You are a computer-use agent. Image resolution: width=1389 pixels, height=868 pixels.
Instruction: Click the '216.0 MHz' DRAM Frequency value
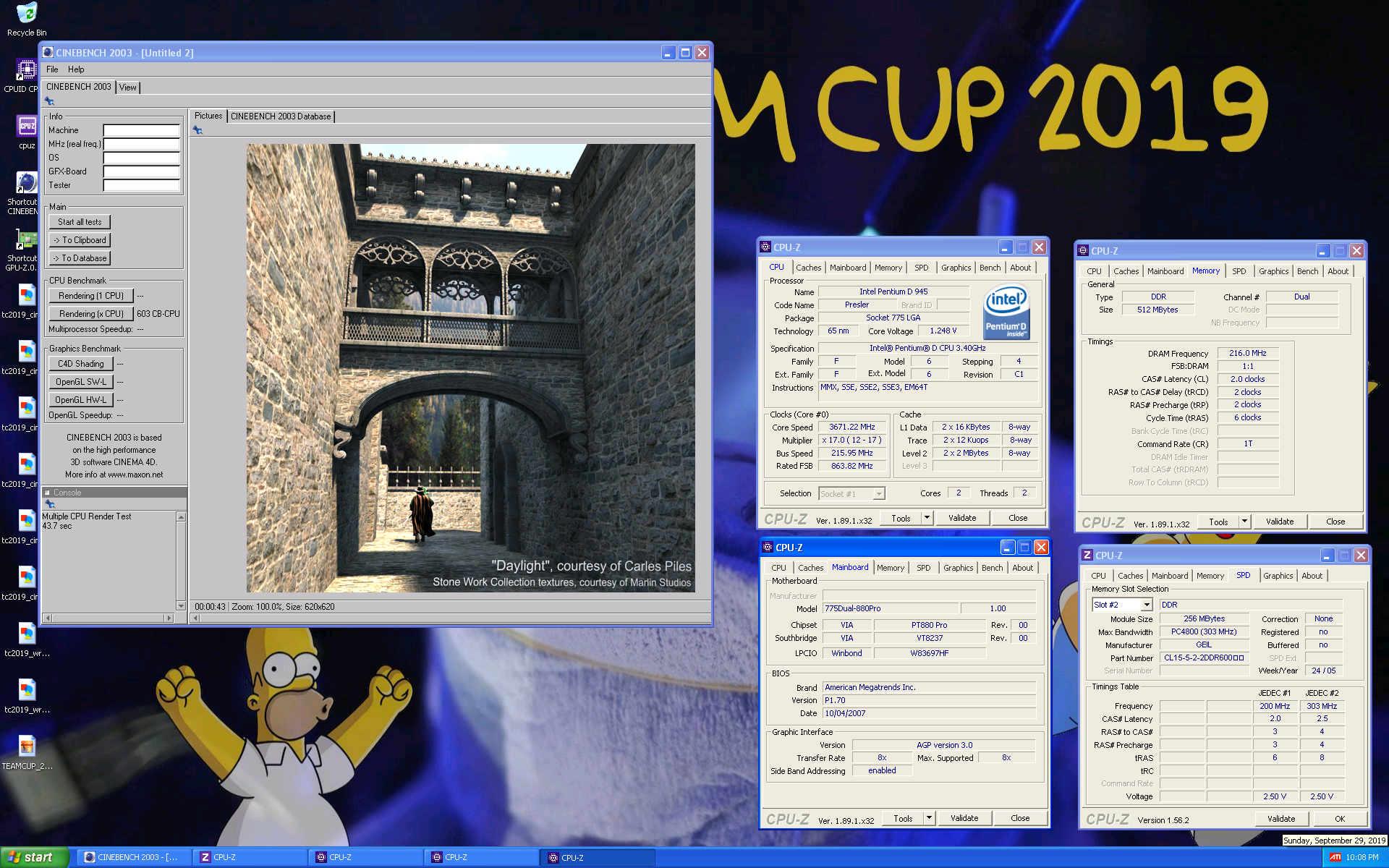[1248, 354]
